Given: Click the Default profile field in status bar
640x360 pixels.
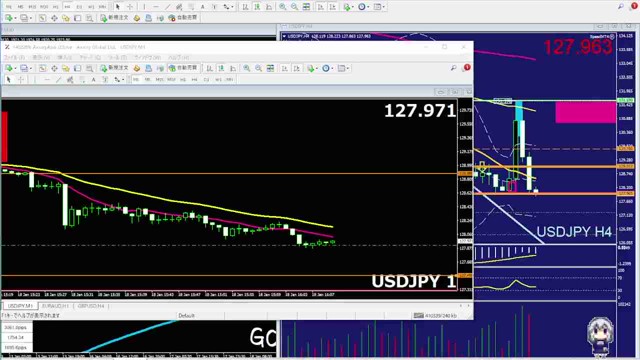Looking at the screenshot, I should pyautogui.click(x=186, y=316).
